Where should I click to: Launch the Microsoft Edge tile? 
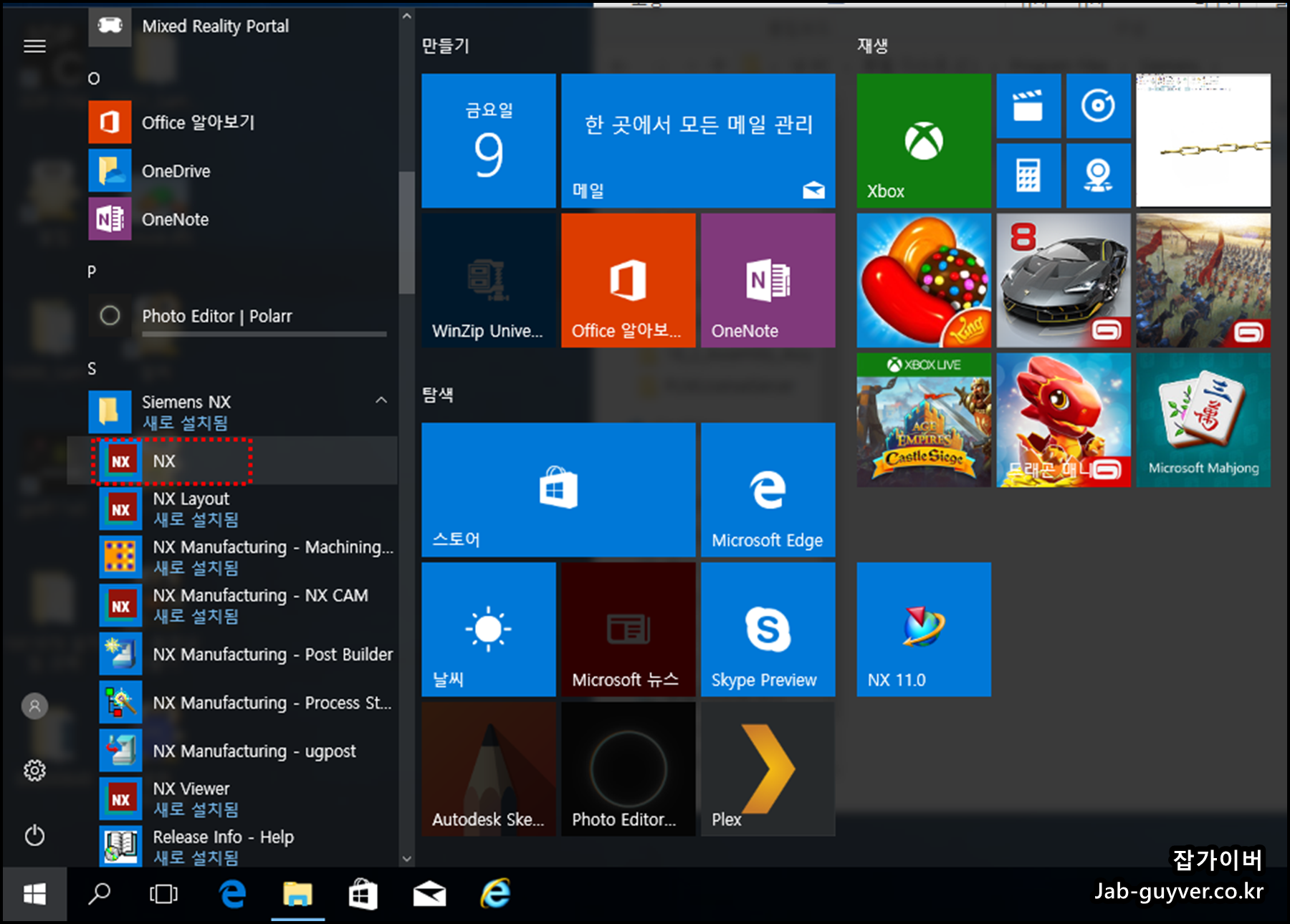768,490
